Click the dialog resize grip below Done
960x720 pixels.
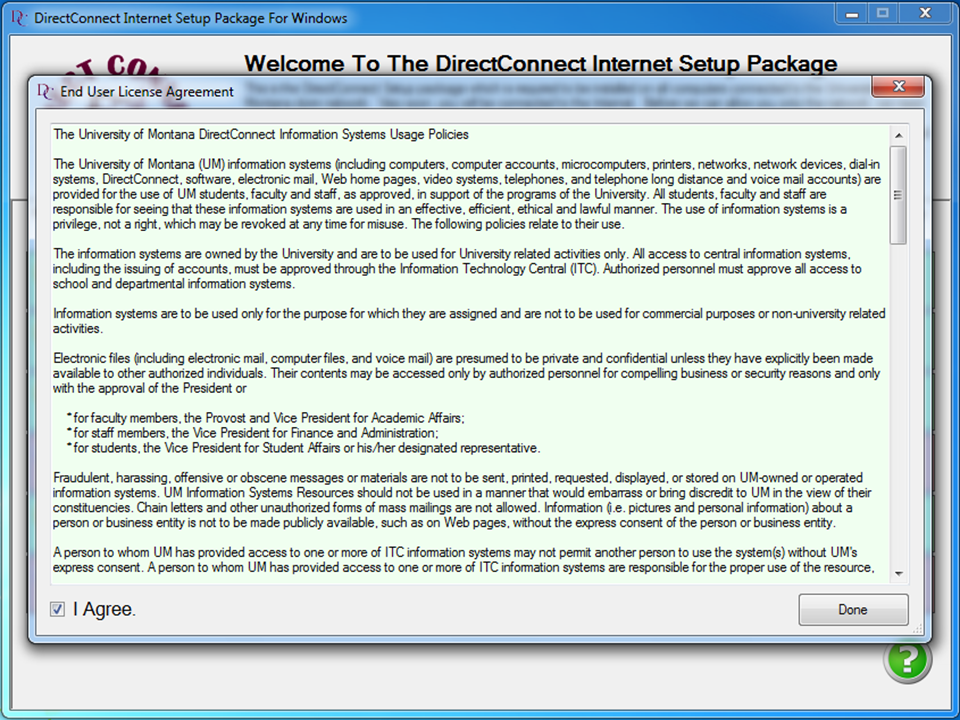917,629
